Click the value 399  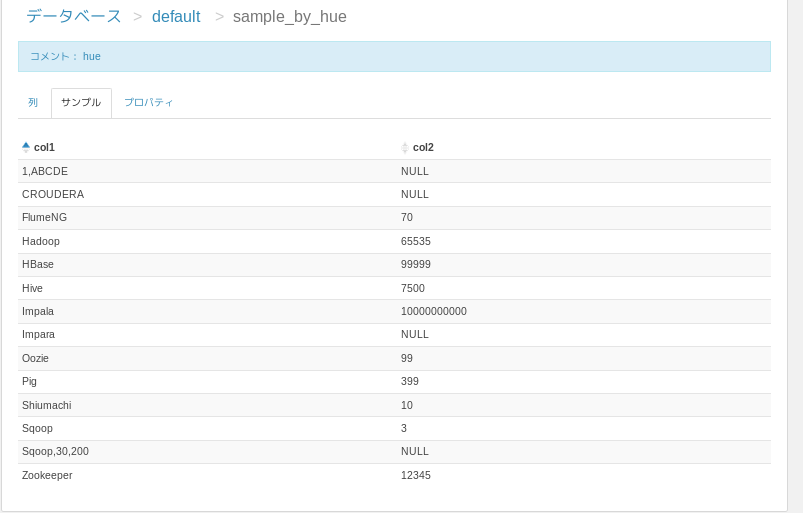click(410, 381)
